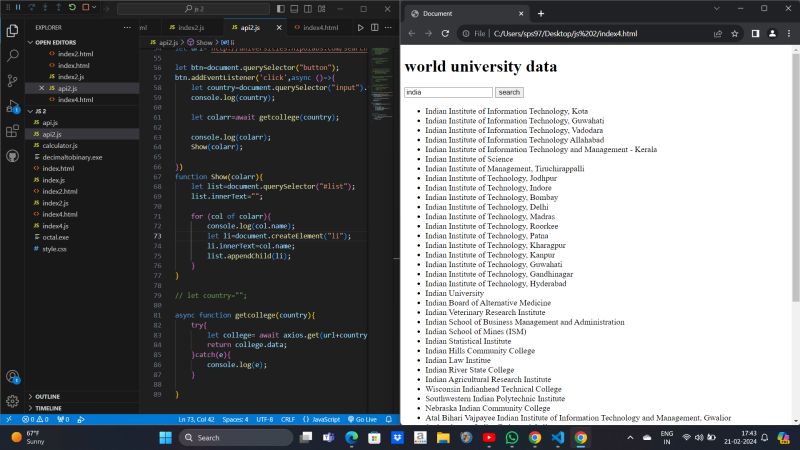The width and height of the screenshot is (800, 450).
Task: Open the Extensions view
Action: point(12,130)
